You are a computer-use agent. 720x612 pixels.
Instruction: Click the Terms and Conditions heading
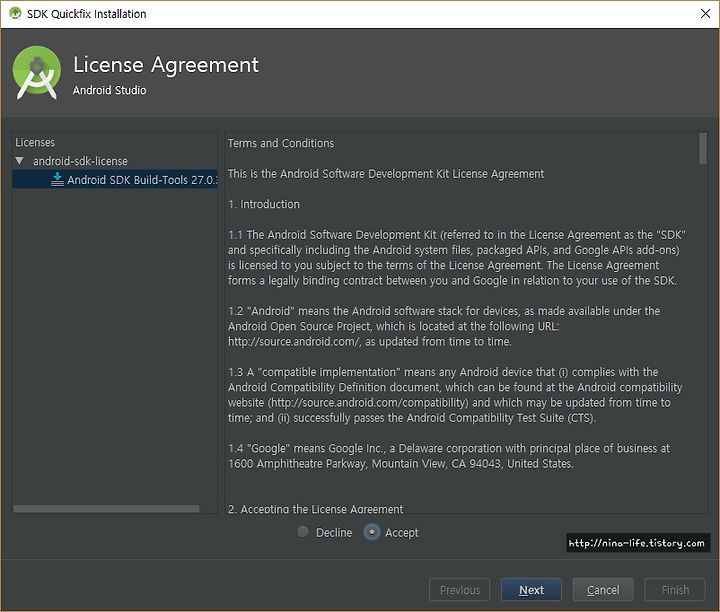pyautogui.click(x=281, y=143)
